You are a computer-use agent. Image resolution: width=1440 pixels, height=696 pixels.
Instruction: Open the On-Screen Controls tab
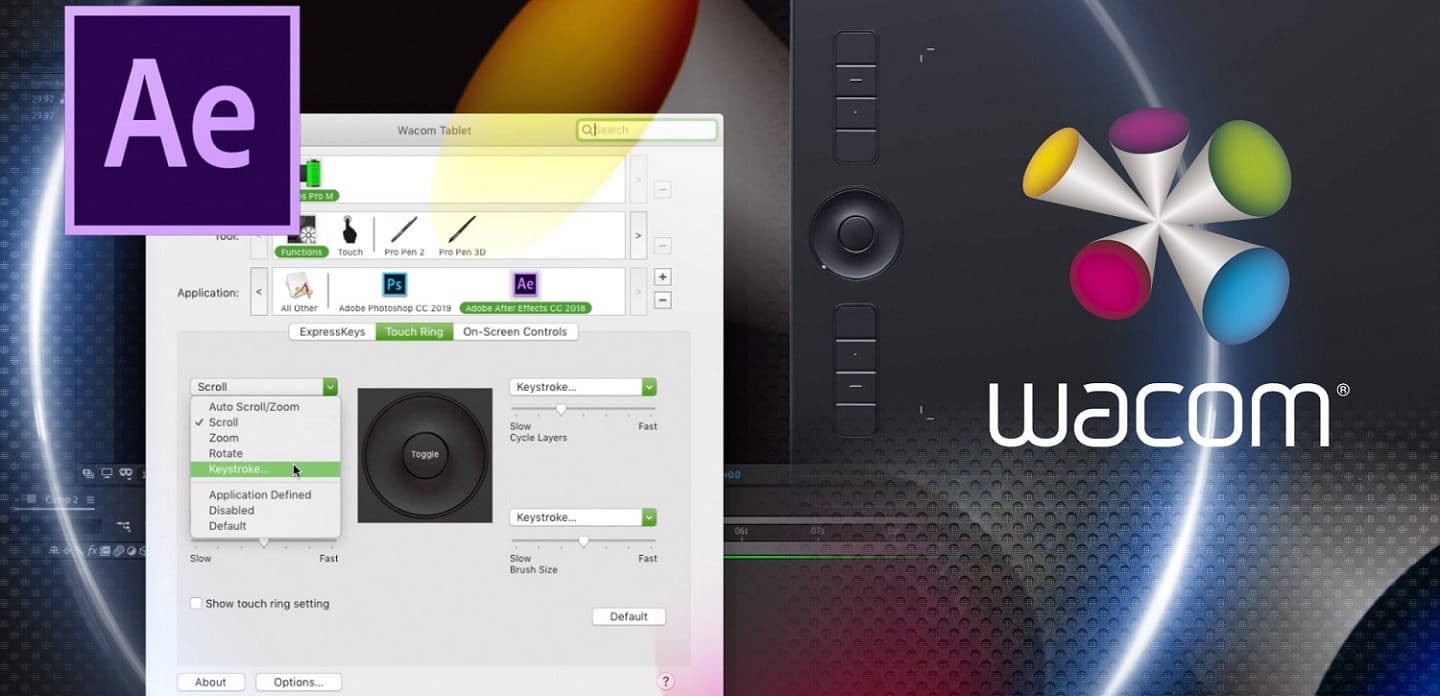click(516, 331)
